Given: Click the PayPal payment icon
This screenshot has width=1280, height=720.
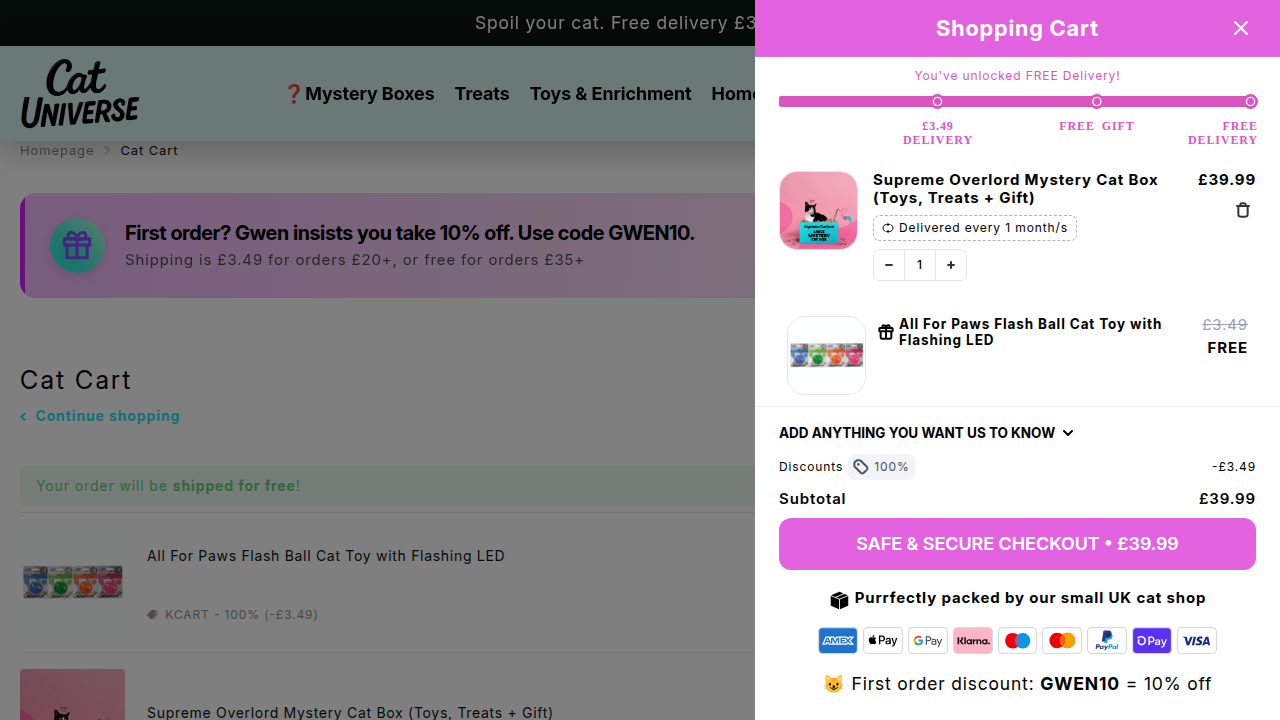Looking at the screenshot, I should [x=1107, y=641].
